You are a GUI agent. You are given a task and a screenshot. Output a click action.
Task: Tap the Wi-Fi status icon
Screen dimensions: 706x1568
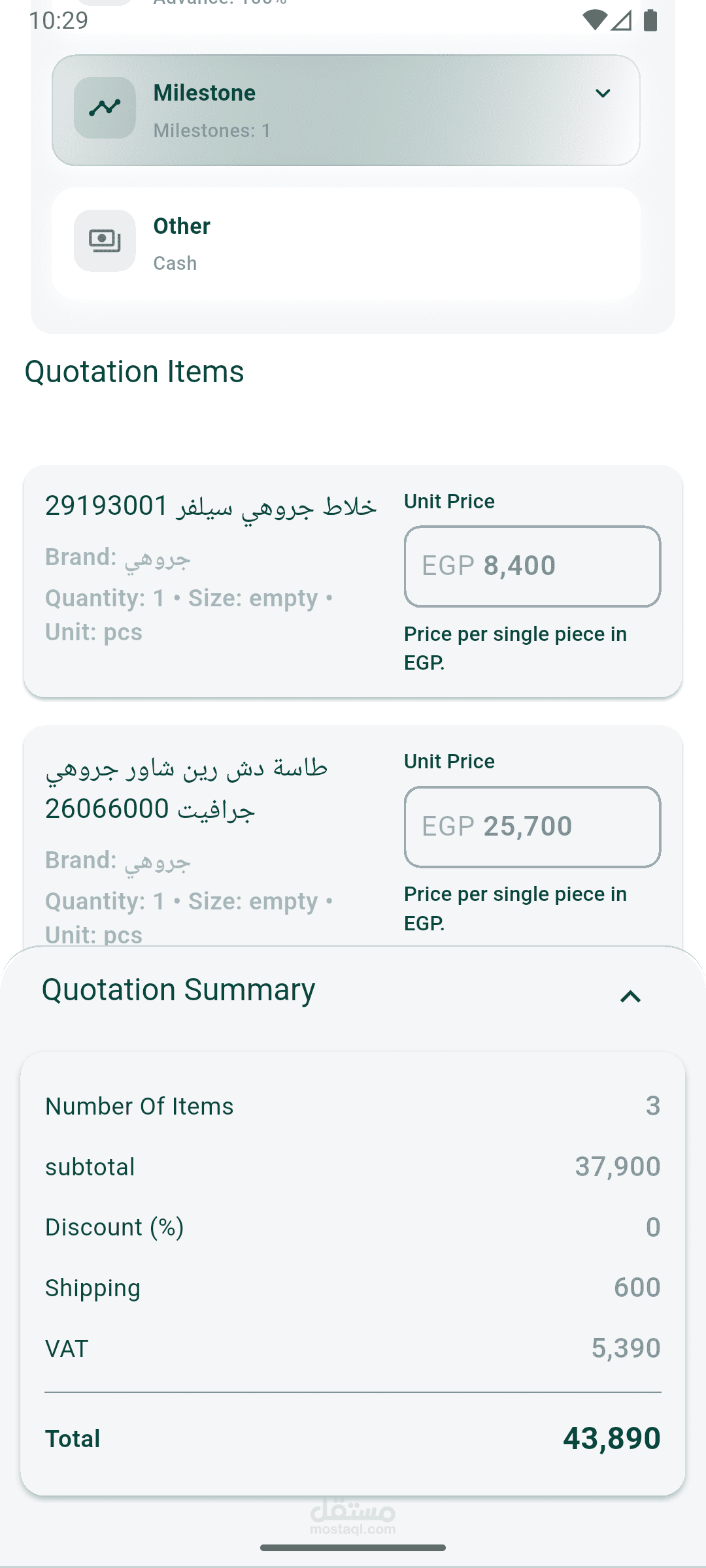pos(594,20)
